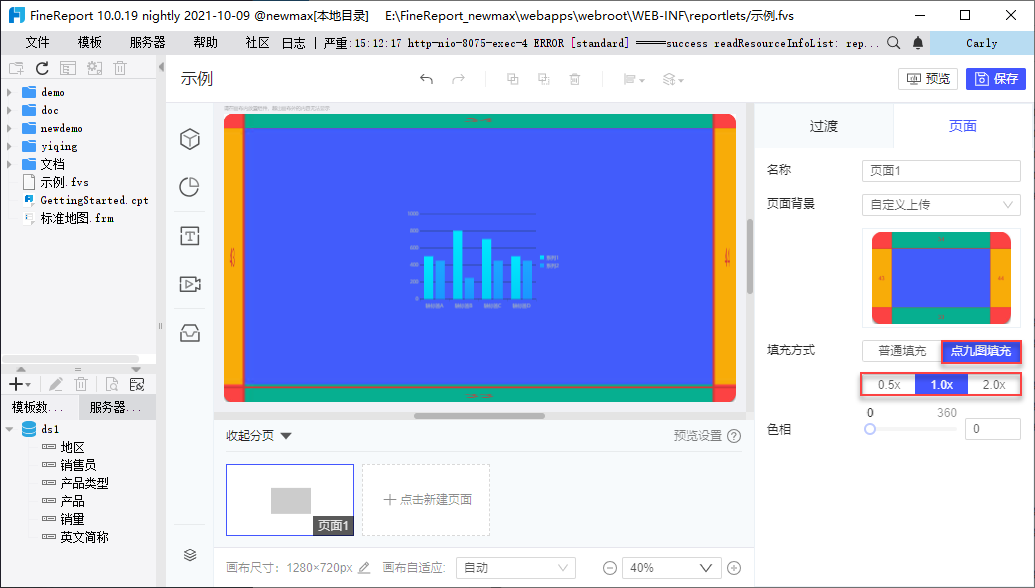Open the video media component icon
The height and width of the screenshot is (588, 1035).
tap(190, 284)
